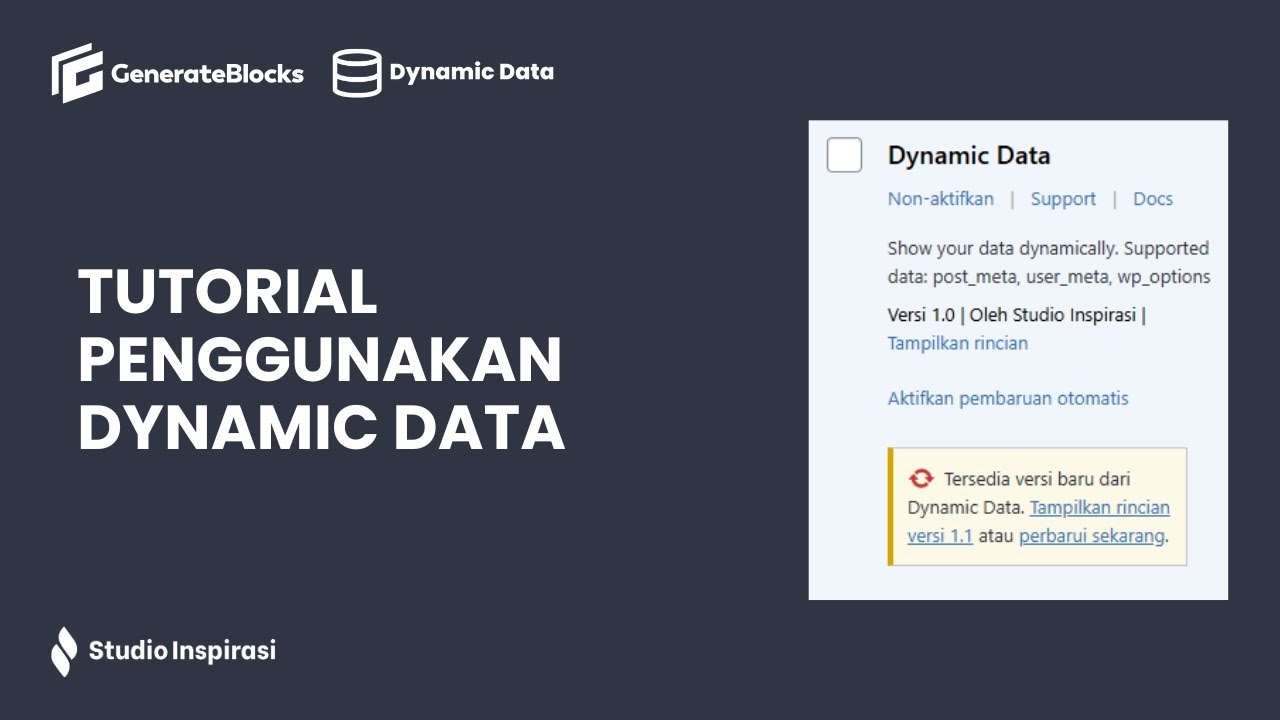Viewport: 1280px width, 720px height.
Task: Click the red update-available refresh icon
Action: [x=921, y=478]
